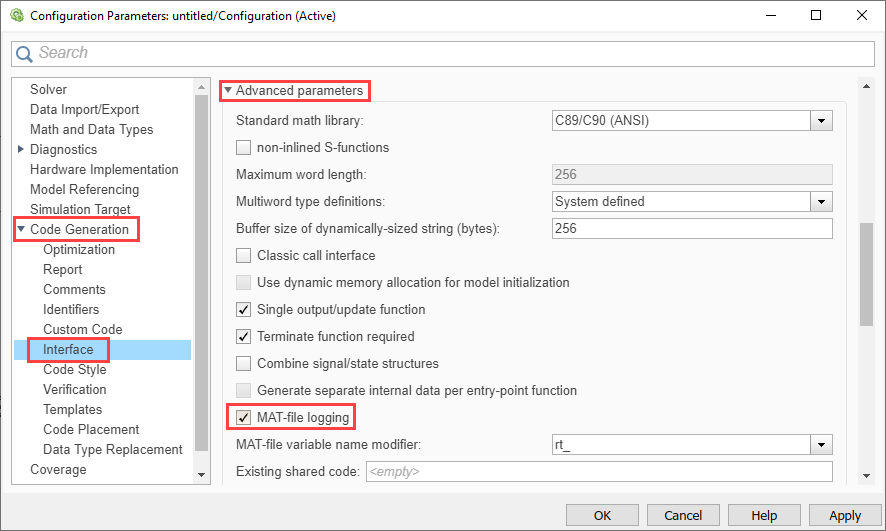
Task: Click the Existing shared code field
Action: coord(599,472)
